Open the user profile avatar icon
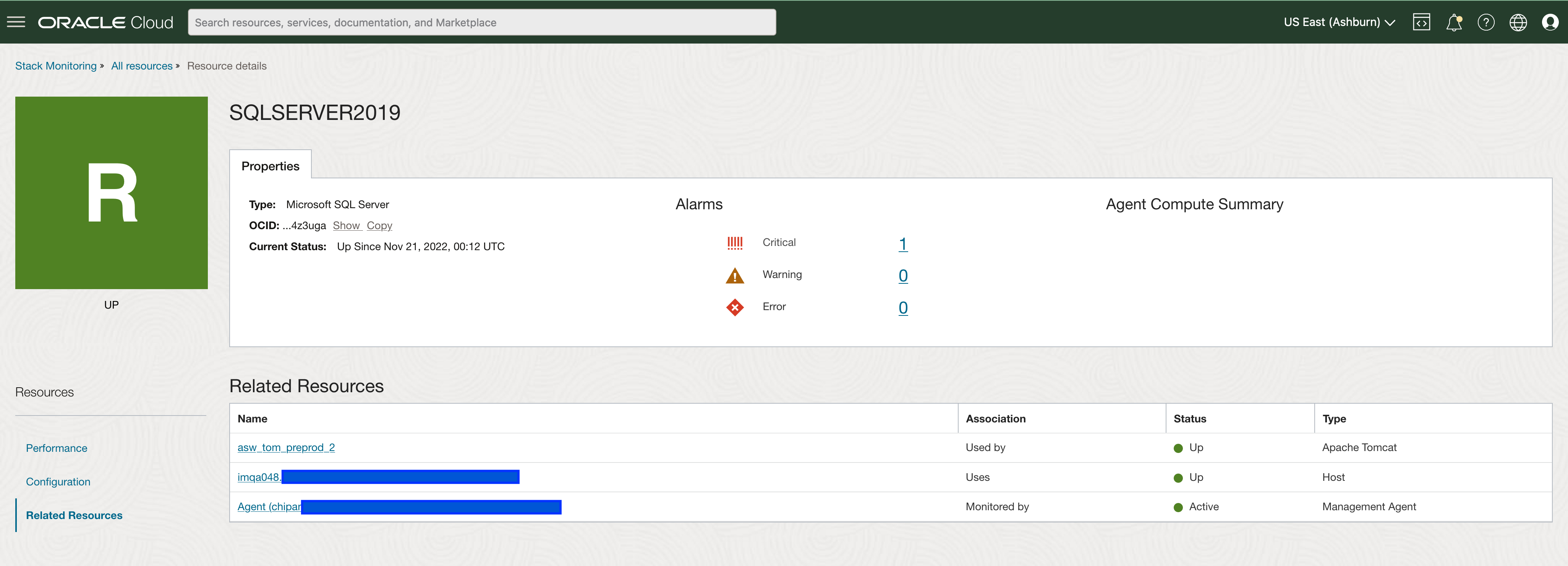Image resolution: width=1568 pixels, height=566 pixels. pos(1550,22)
